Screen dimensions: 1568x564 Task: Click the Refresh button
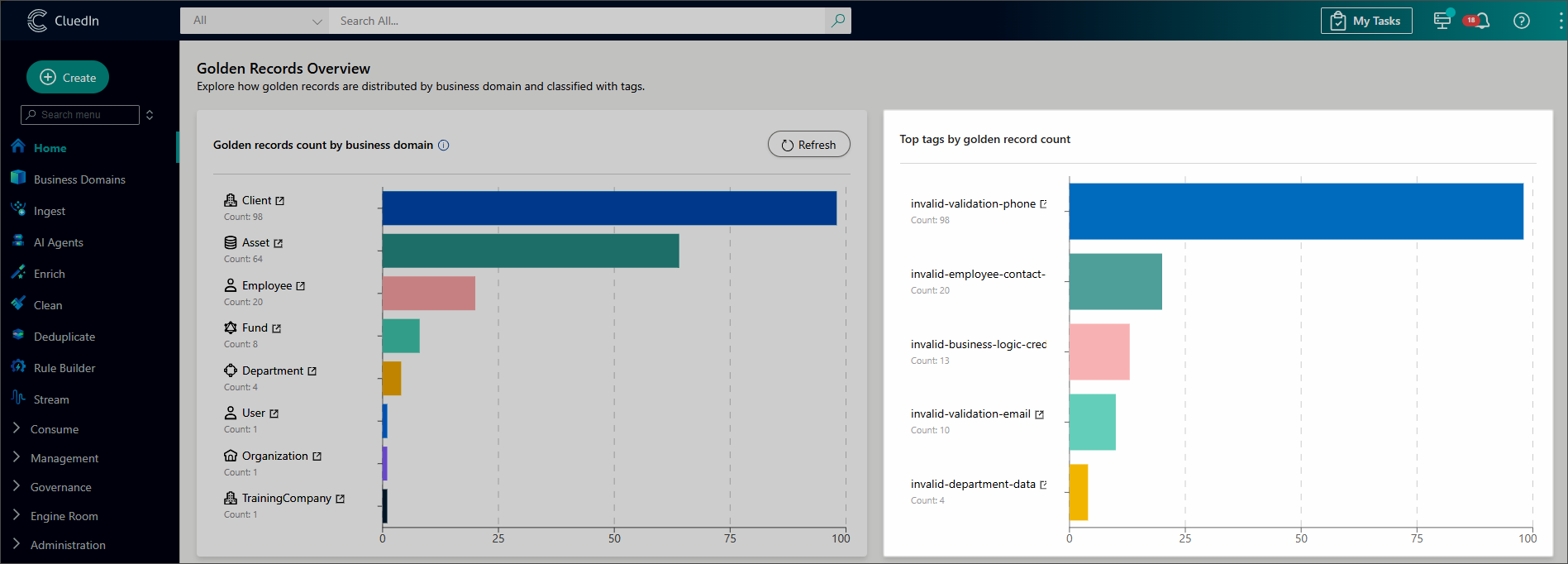click(808, 145)
